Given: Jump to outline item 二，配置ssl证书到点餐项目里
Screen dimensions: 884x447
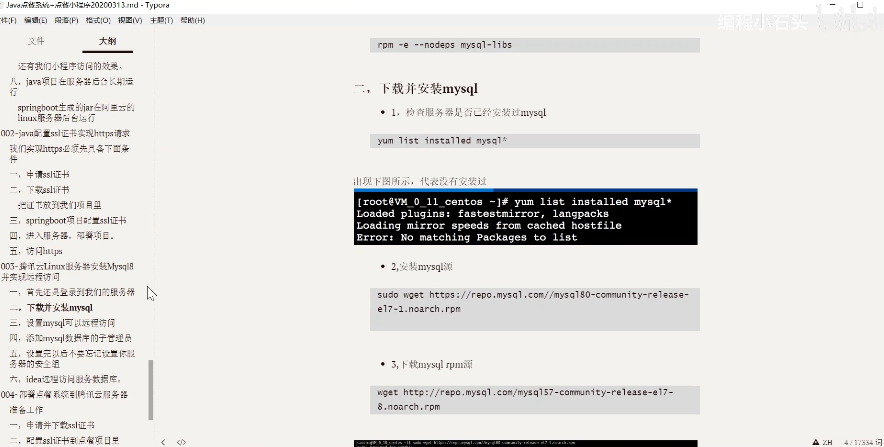Looking at the screenshot, I should (64, 440).
